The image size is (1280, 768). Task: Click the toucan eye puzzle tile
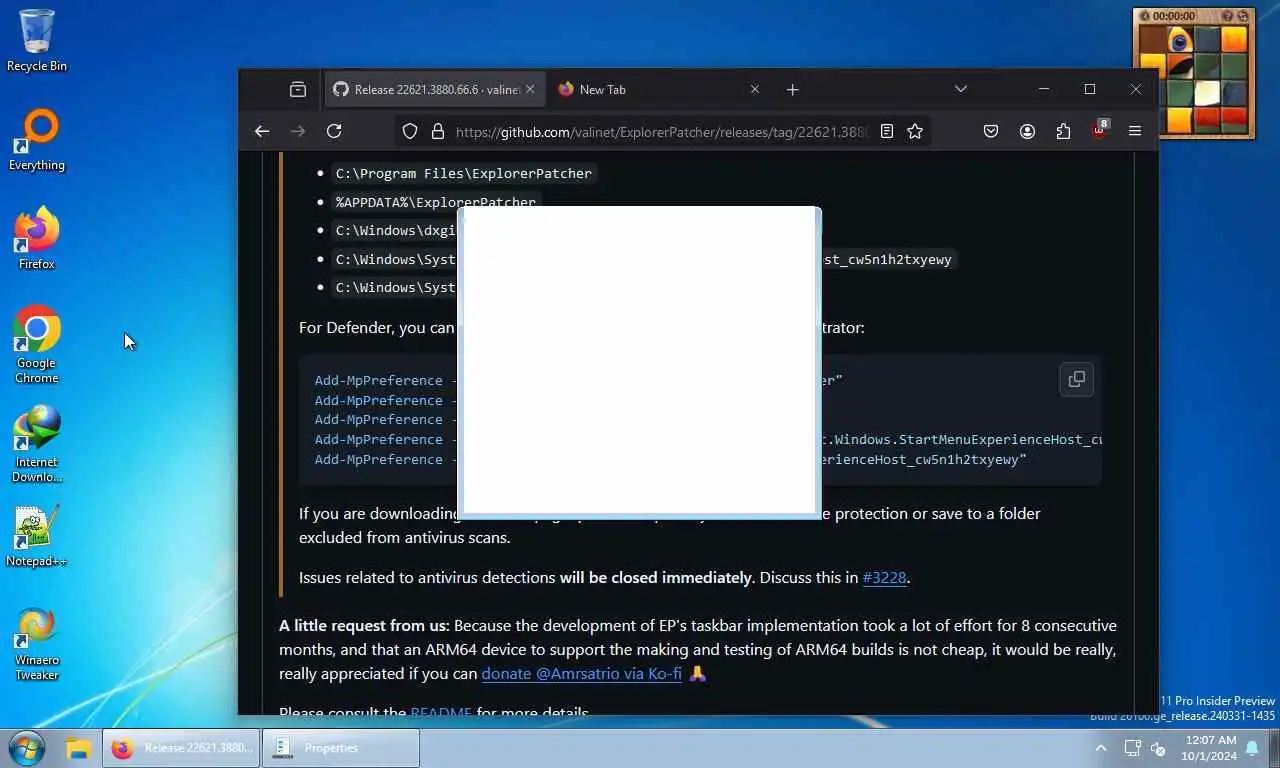1181,41
